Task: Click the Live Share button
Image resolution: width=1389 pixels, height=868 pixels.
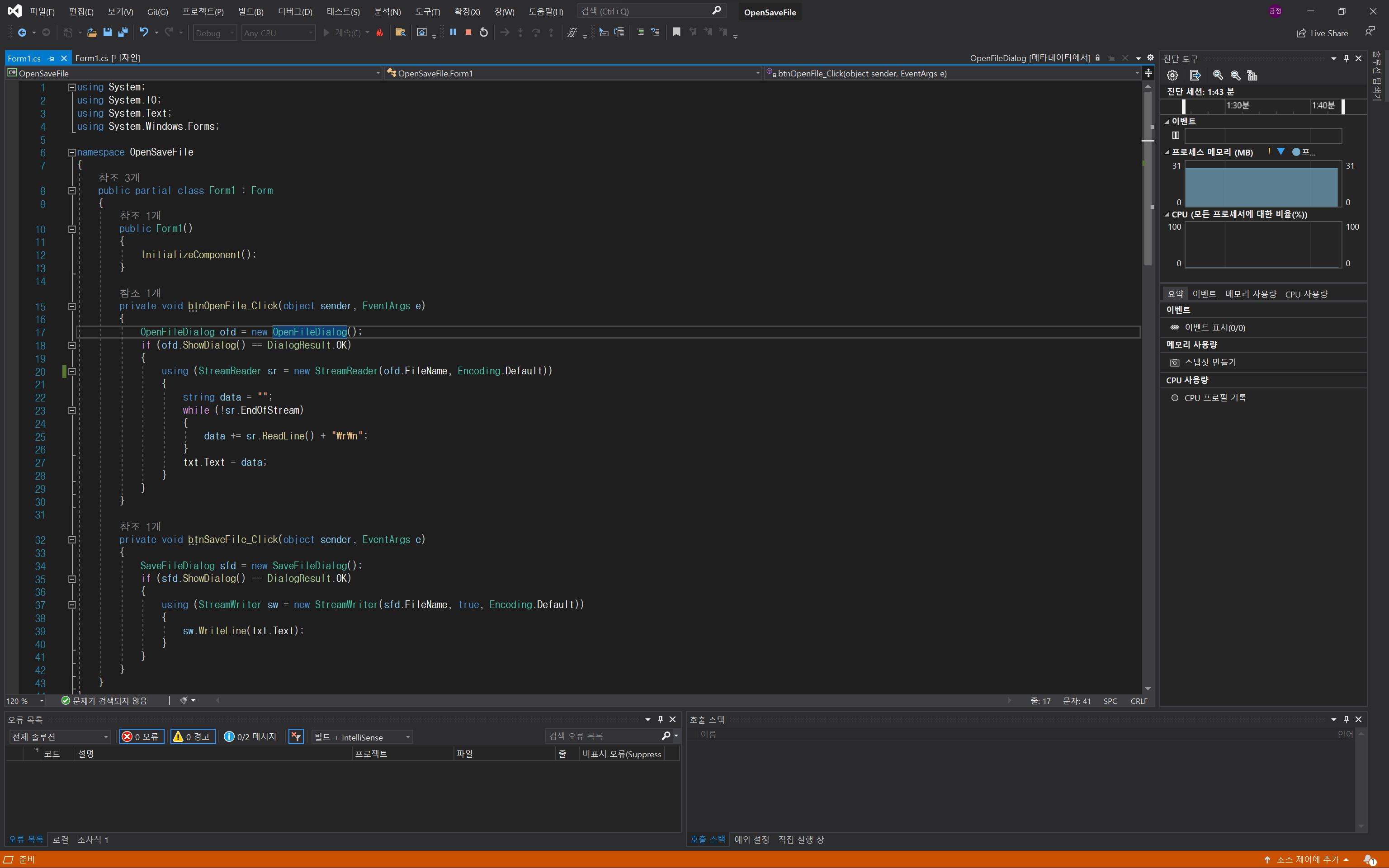Action: [x=1323, y=33]
